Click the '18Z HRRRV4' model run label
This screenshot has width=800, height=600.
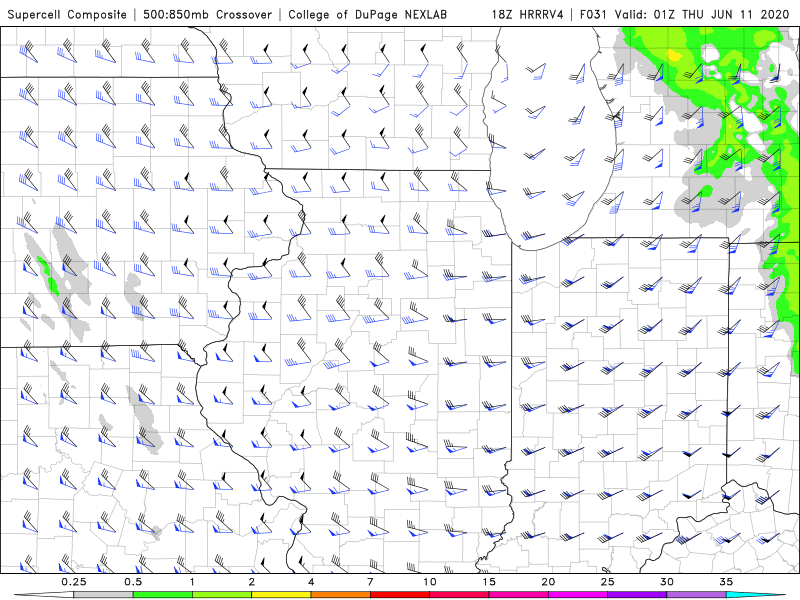[528, 14]
